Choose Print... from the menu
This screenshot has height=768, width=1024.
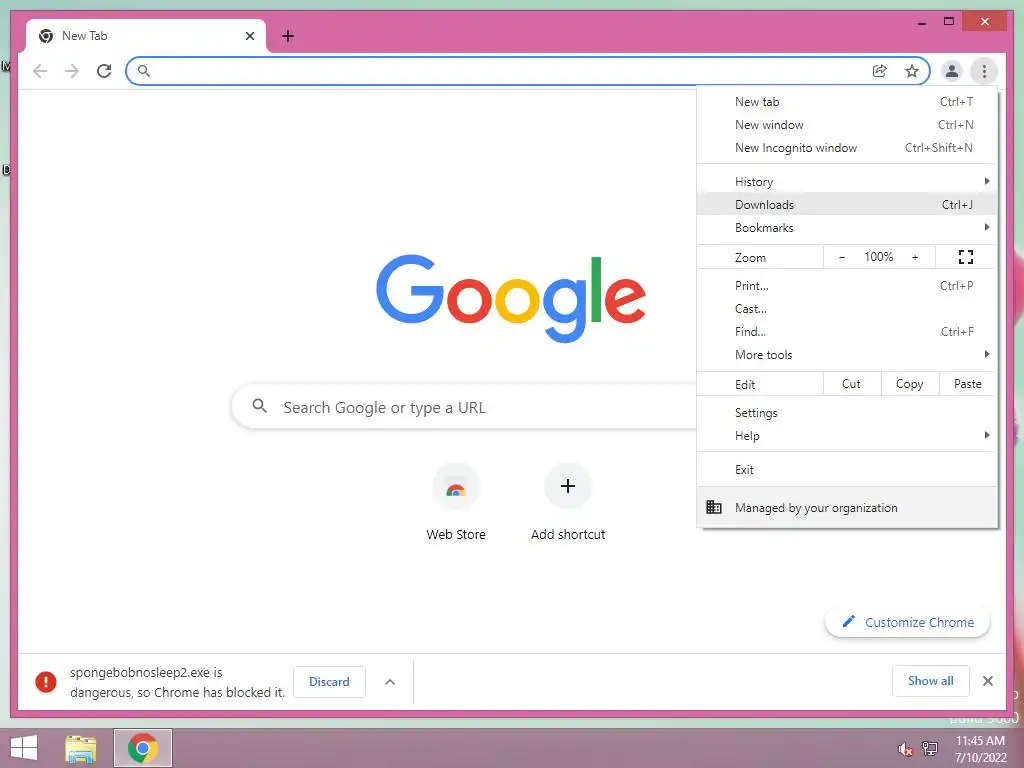tap(847, 285)
